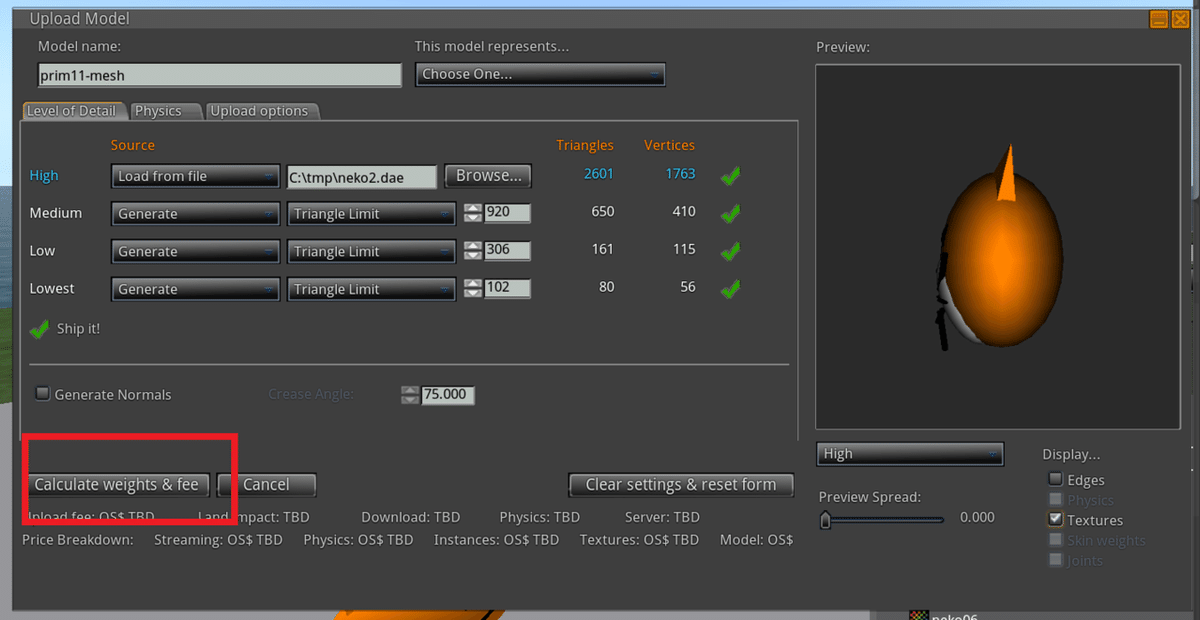Click the Crease Angle field 75.000
Screen dimensions: 1200x620
pos(447,395)
